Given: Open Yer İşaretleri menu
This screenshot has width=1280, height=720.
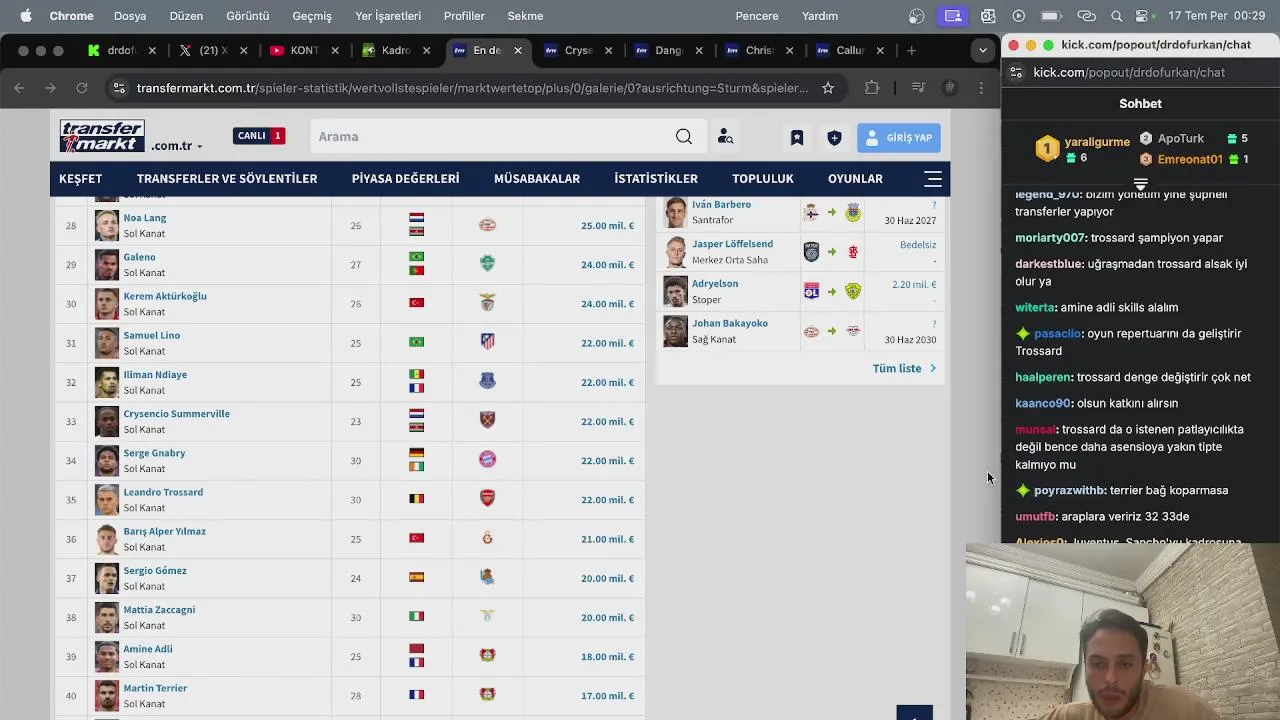Looking at the screenshot, I should tap(388, 16).
